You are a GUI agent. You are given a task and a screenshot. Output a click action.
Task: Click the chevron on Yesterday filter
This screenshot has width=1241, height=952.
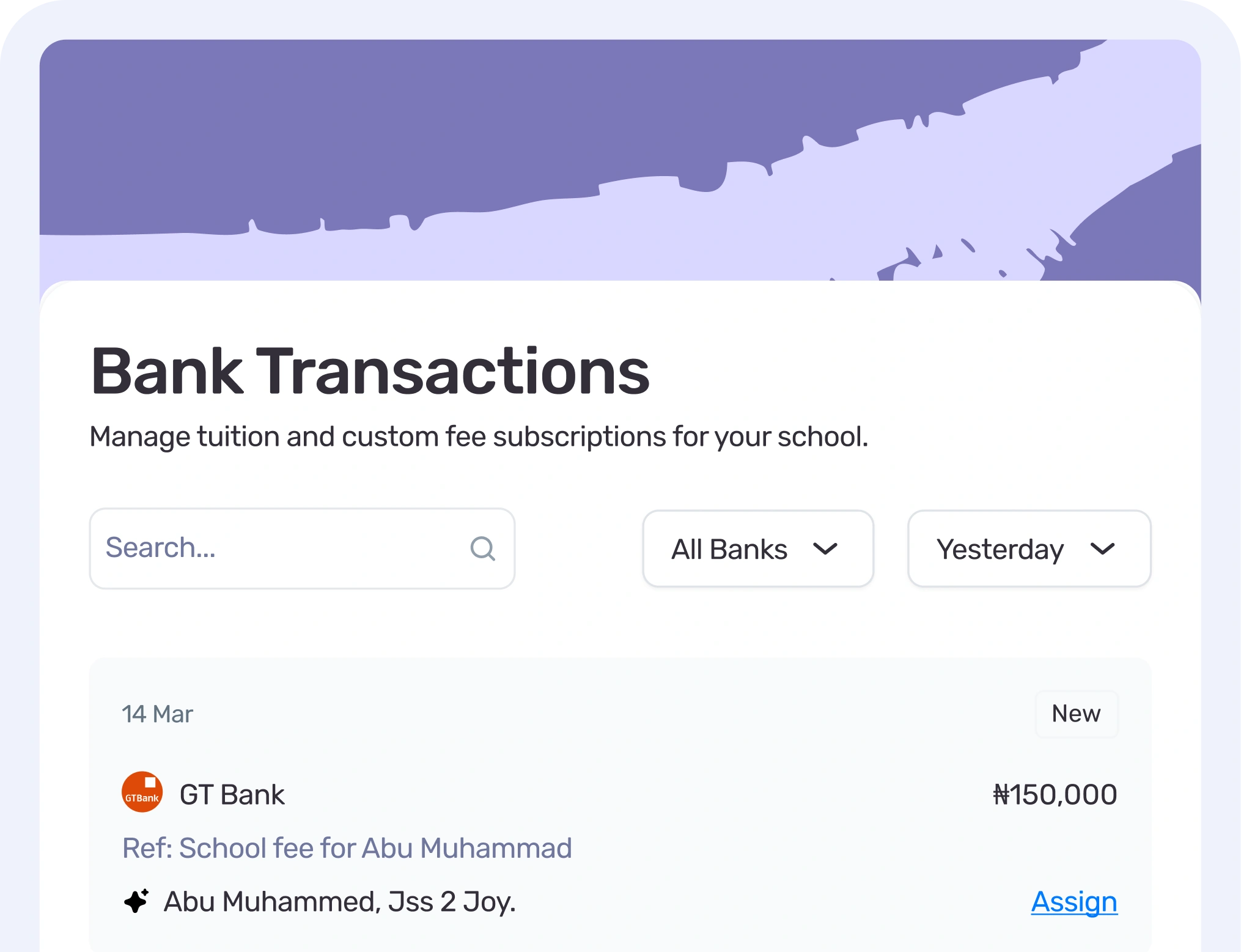pyautogui.click(x=1103, y=548)
